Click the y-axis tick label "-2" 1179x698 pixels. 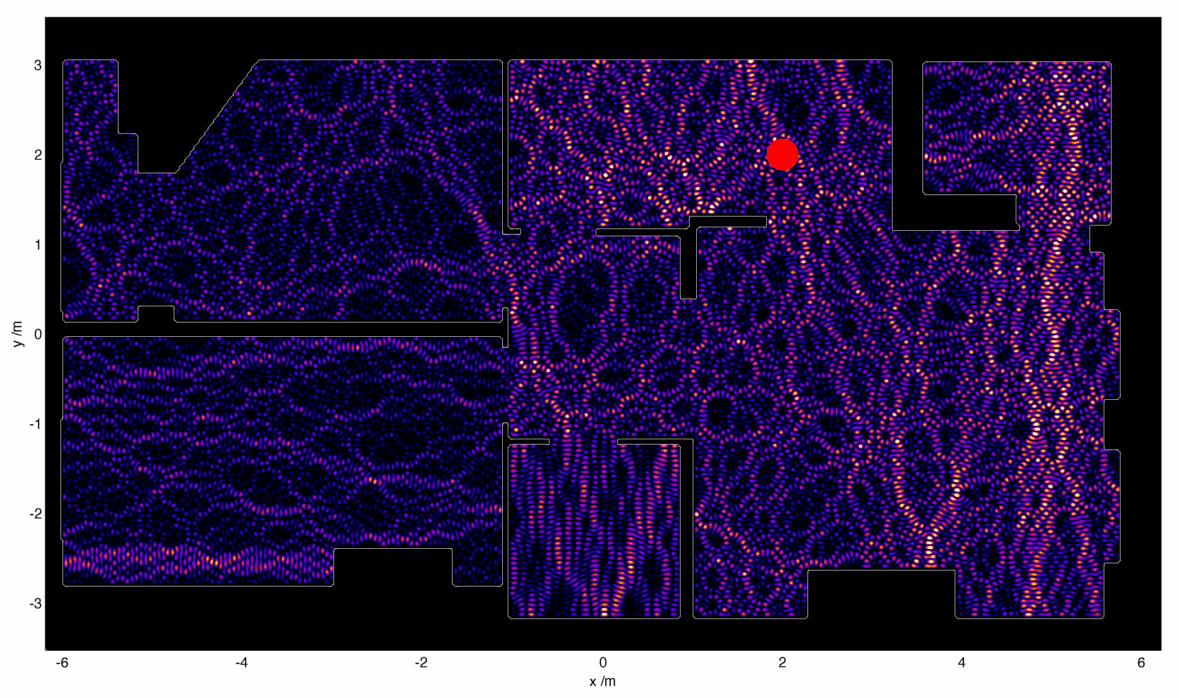34,514
